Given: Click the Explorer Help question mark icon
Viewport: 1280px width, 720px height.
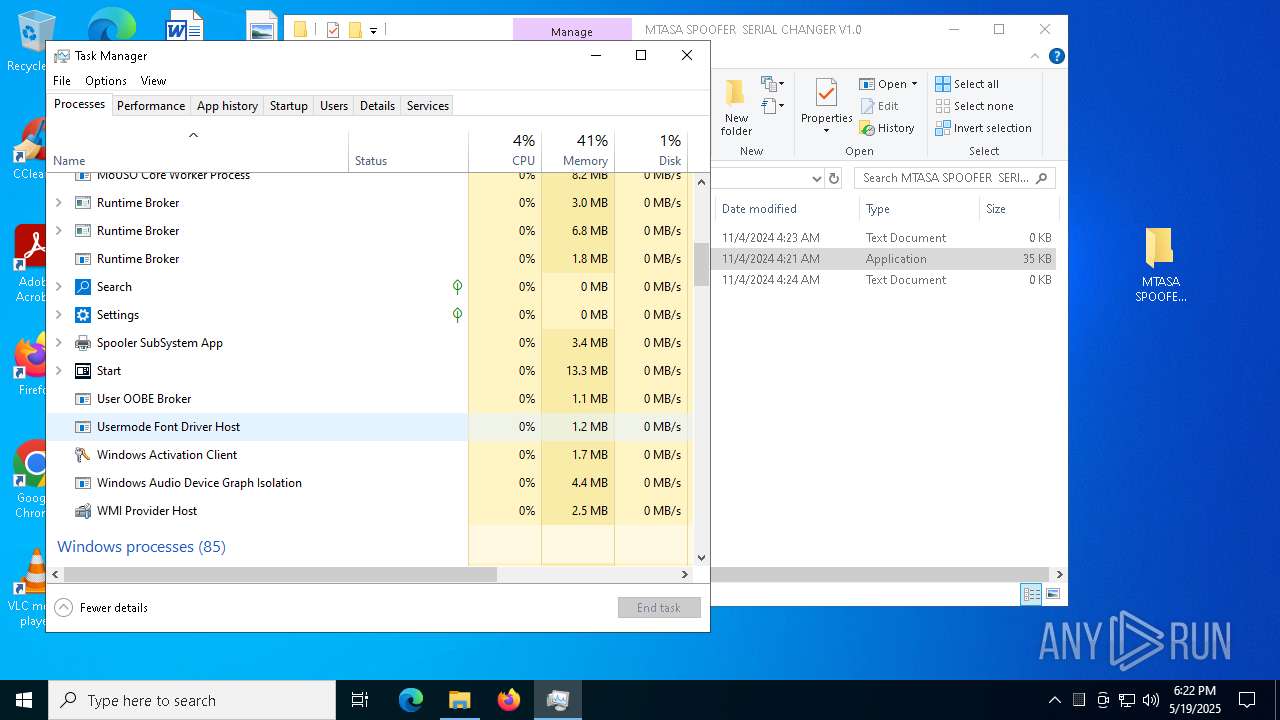Looking at the screenshot, I should [1056, 56].
